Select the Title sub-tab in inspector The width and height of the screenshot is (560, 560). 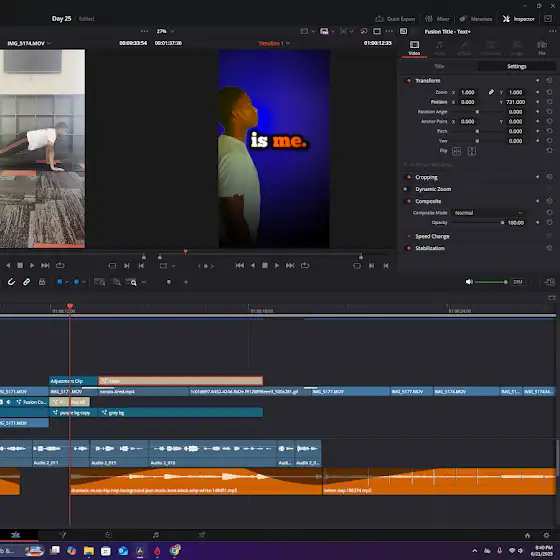tap(439, 66)
